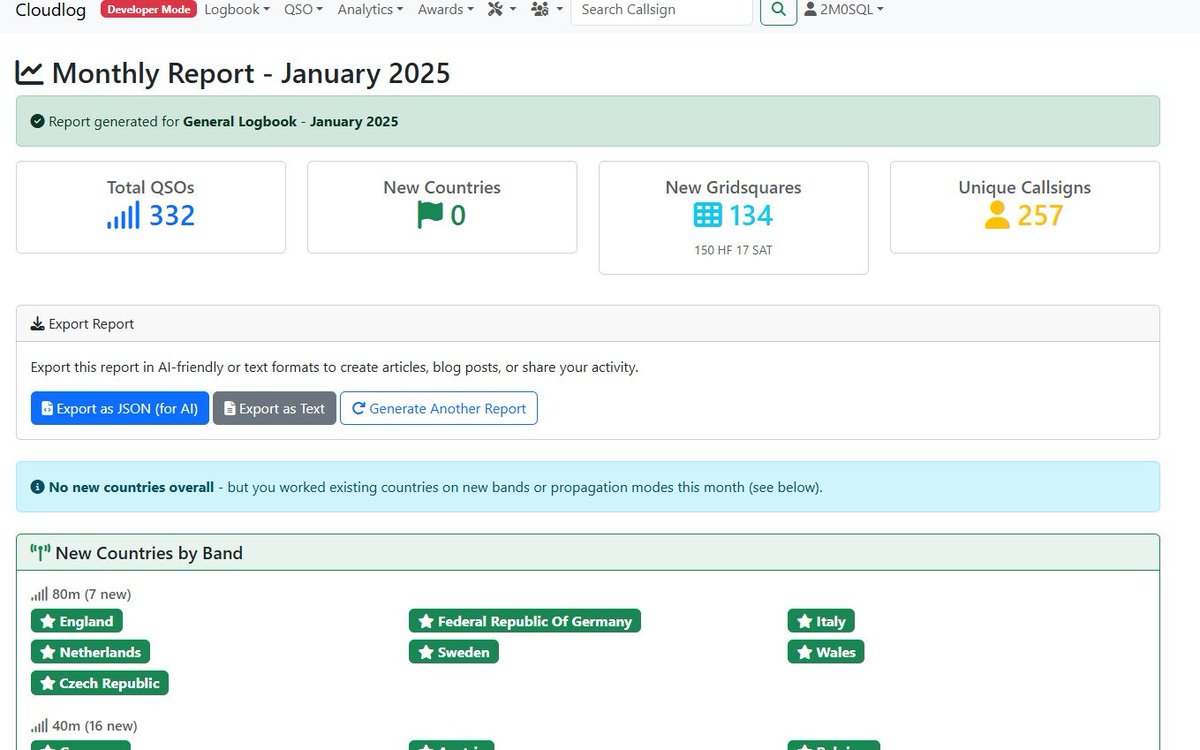Open the Awards menu

(x=442, y=9)
